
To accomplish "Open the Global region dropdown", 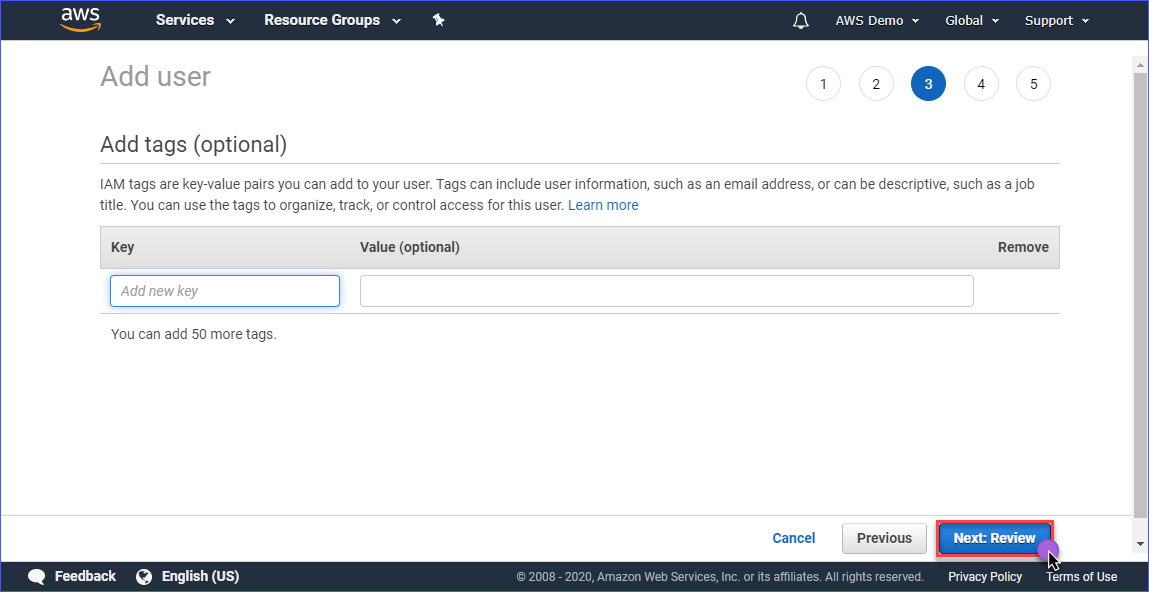I will (x=972, y=21).
